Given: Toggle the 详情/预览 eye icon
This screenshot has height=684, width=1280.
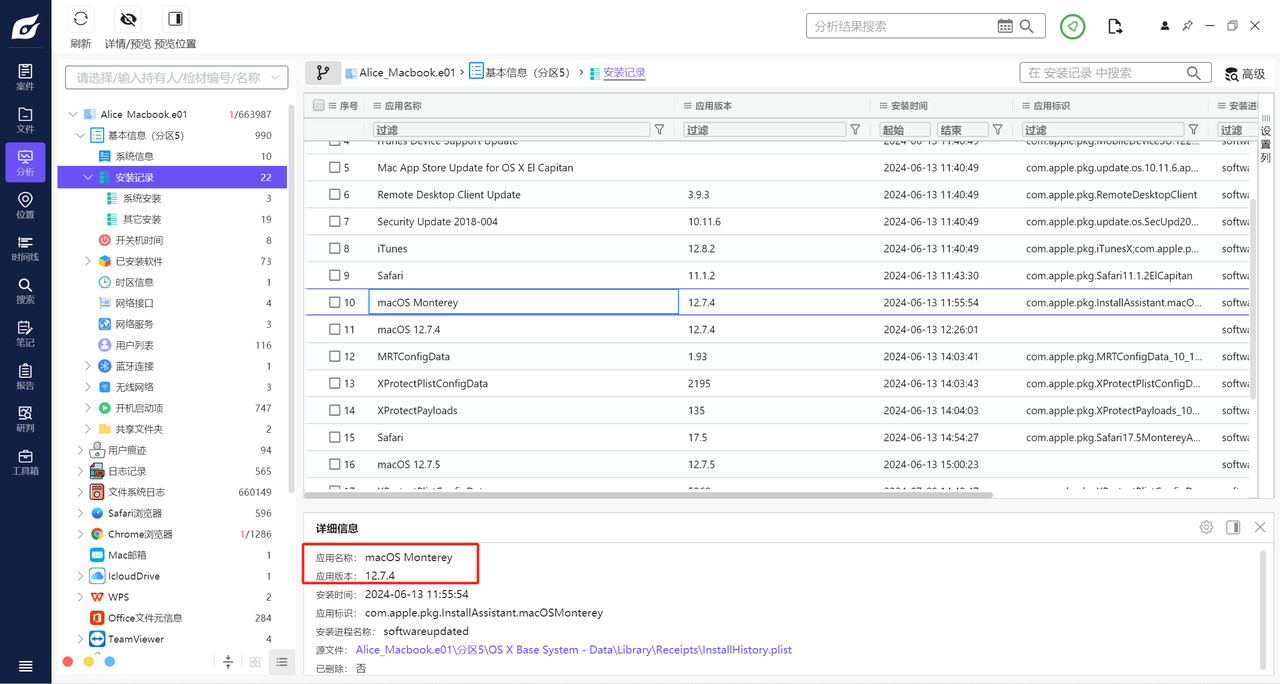Looking at the screenshot, I should pos(128,19).
